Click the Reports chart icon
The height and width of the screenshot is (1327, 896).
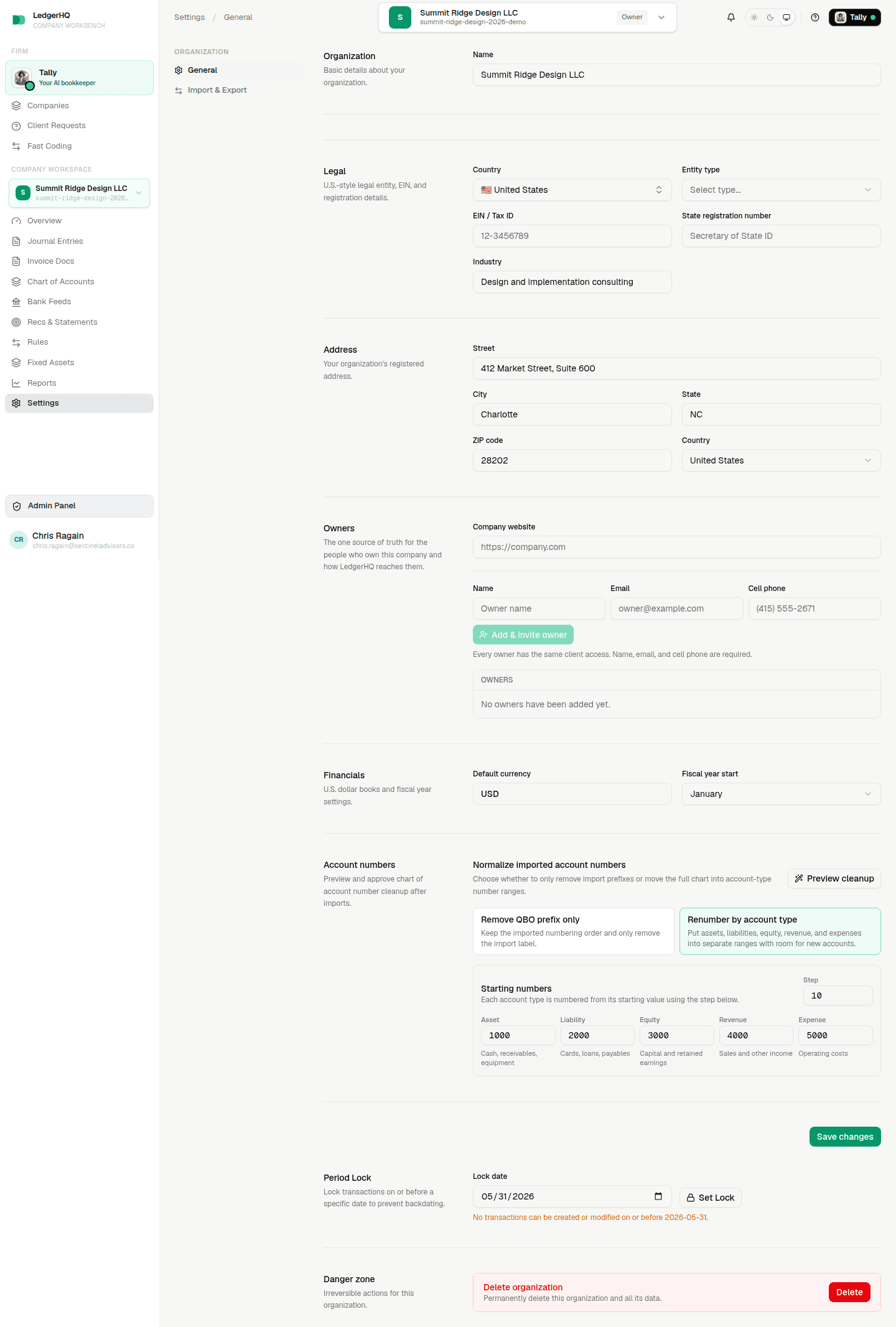coord(16,383)
